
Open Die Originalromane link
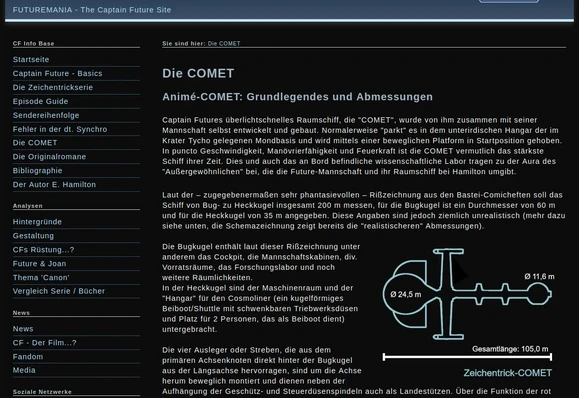pyautogui.click(x=49, y=157)
